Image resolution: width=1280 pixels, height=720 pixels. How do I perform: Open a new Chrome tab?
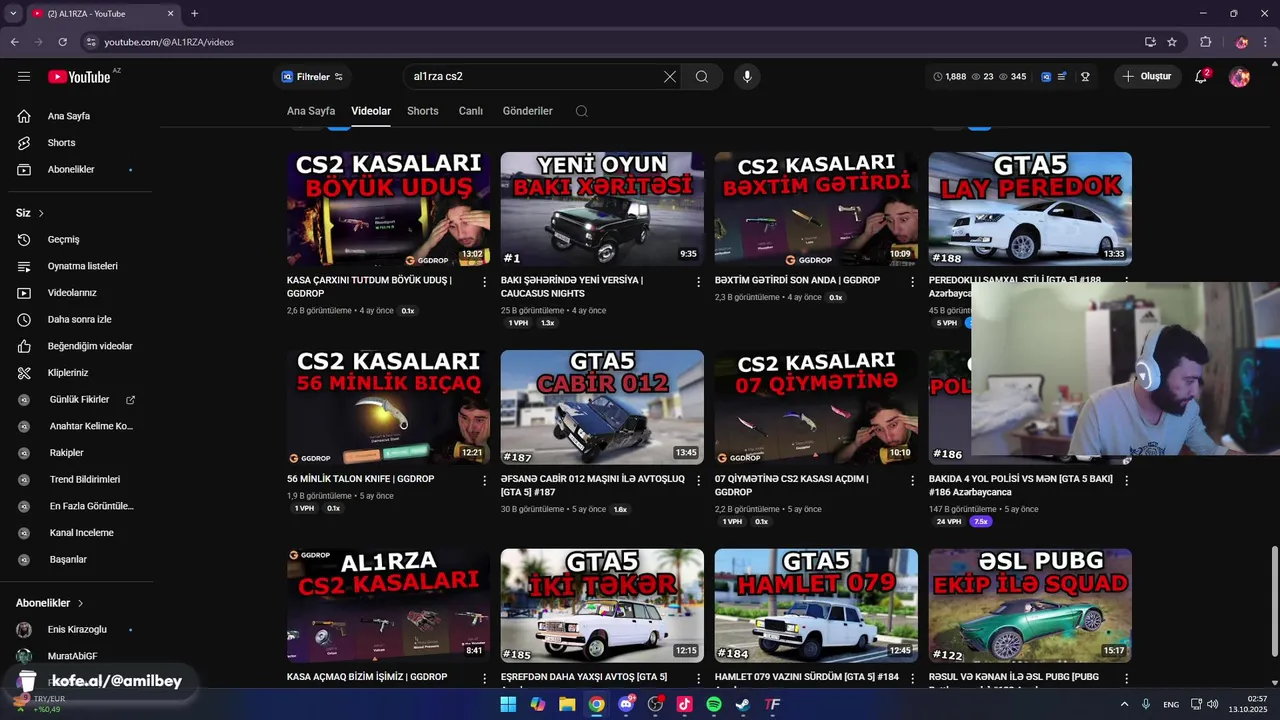(x=194, y=13)
